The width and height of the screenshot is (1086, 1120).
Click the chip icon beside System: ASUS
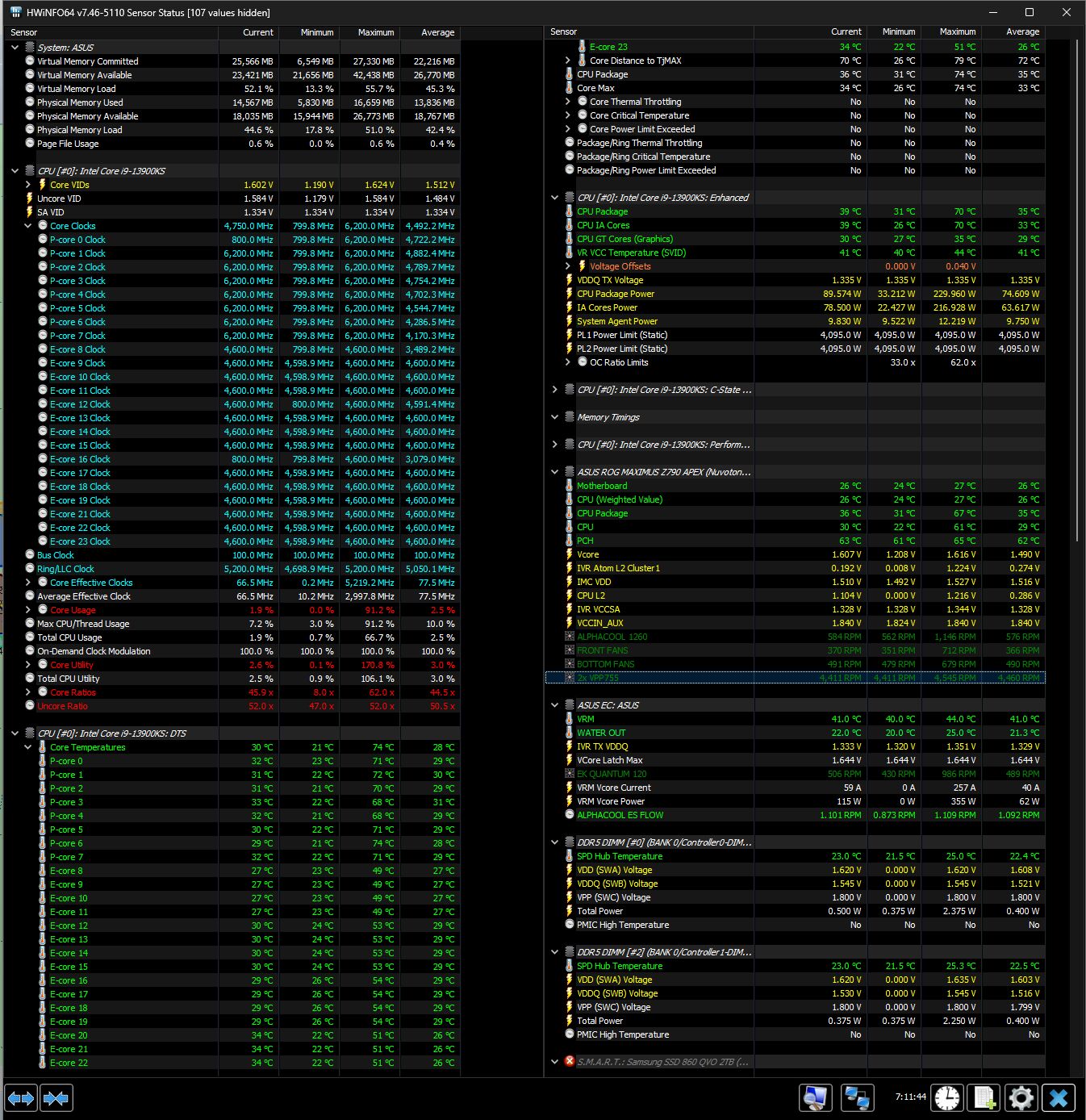click(30, 48)
